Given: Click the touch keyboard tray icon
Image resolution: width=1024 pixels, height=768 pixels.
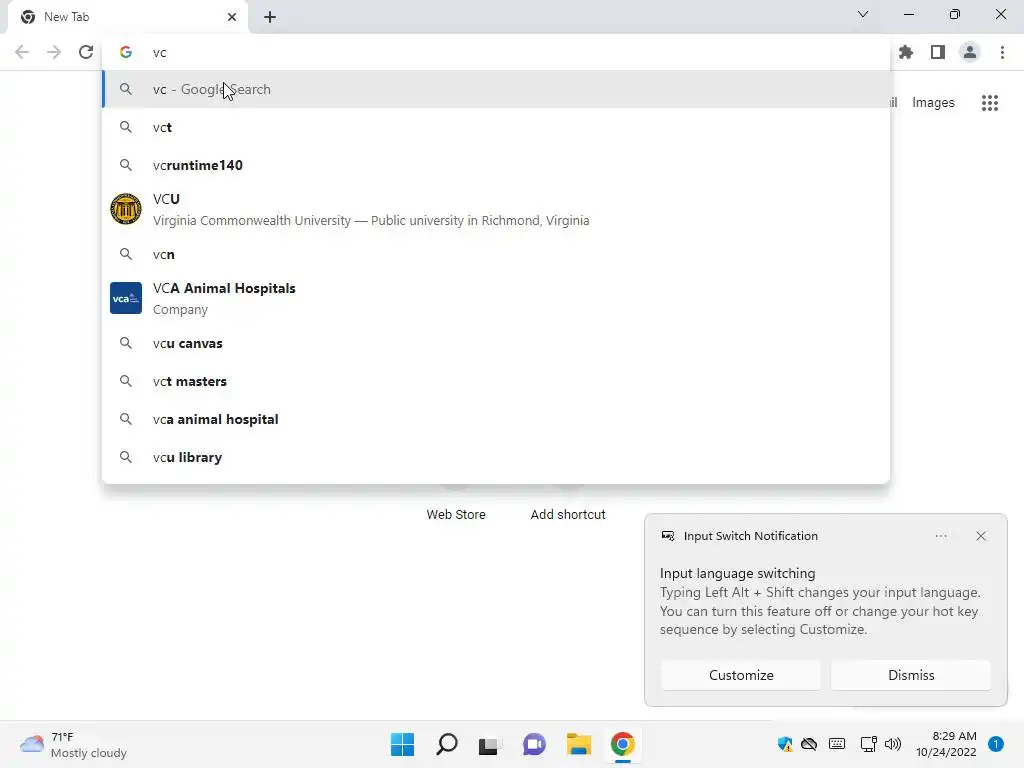Looking at the screenshot, I should tap(837, 744).
